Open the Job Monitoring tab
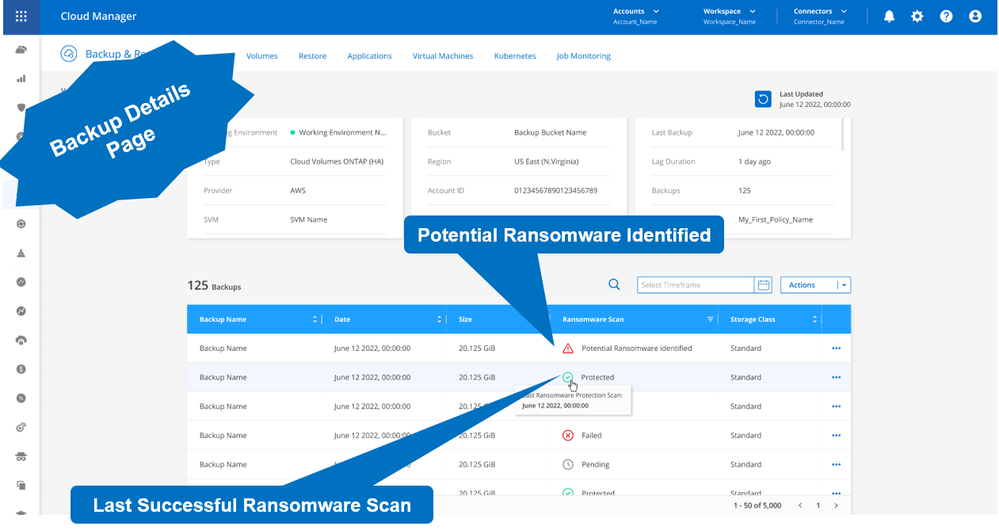 (x=583, y=56)
